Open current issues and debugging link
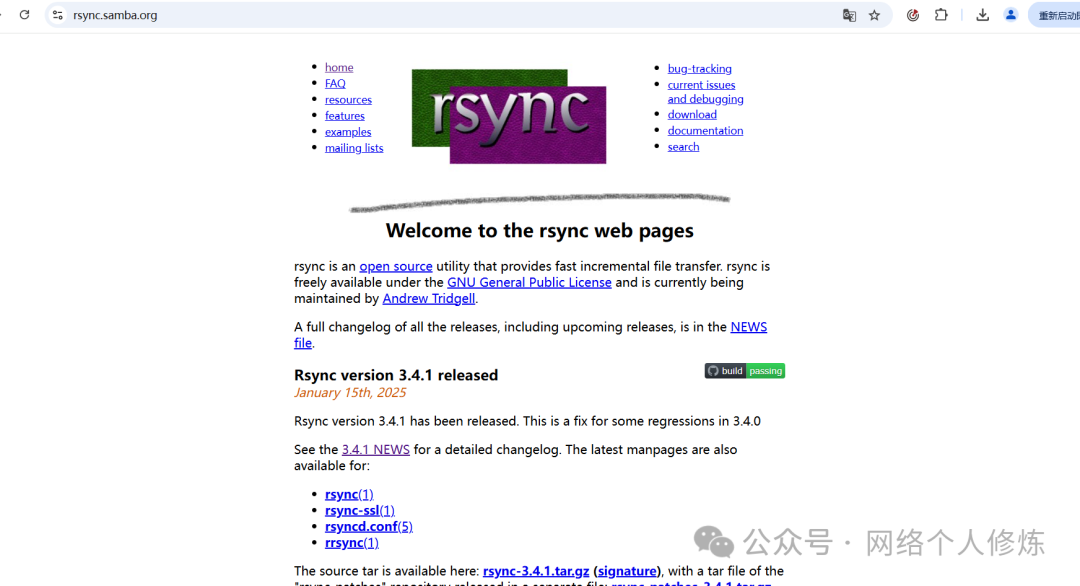Screen dimensions: 1080x586 tap(705, 92)
